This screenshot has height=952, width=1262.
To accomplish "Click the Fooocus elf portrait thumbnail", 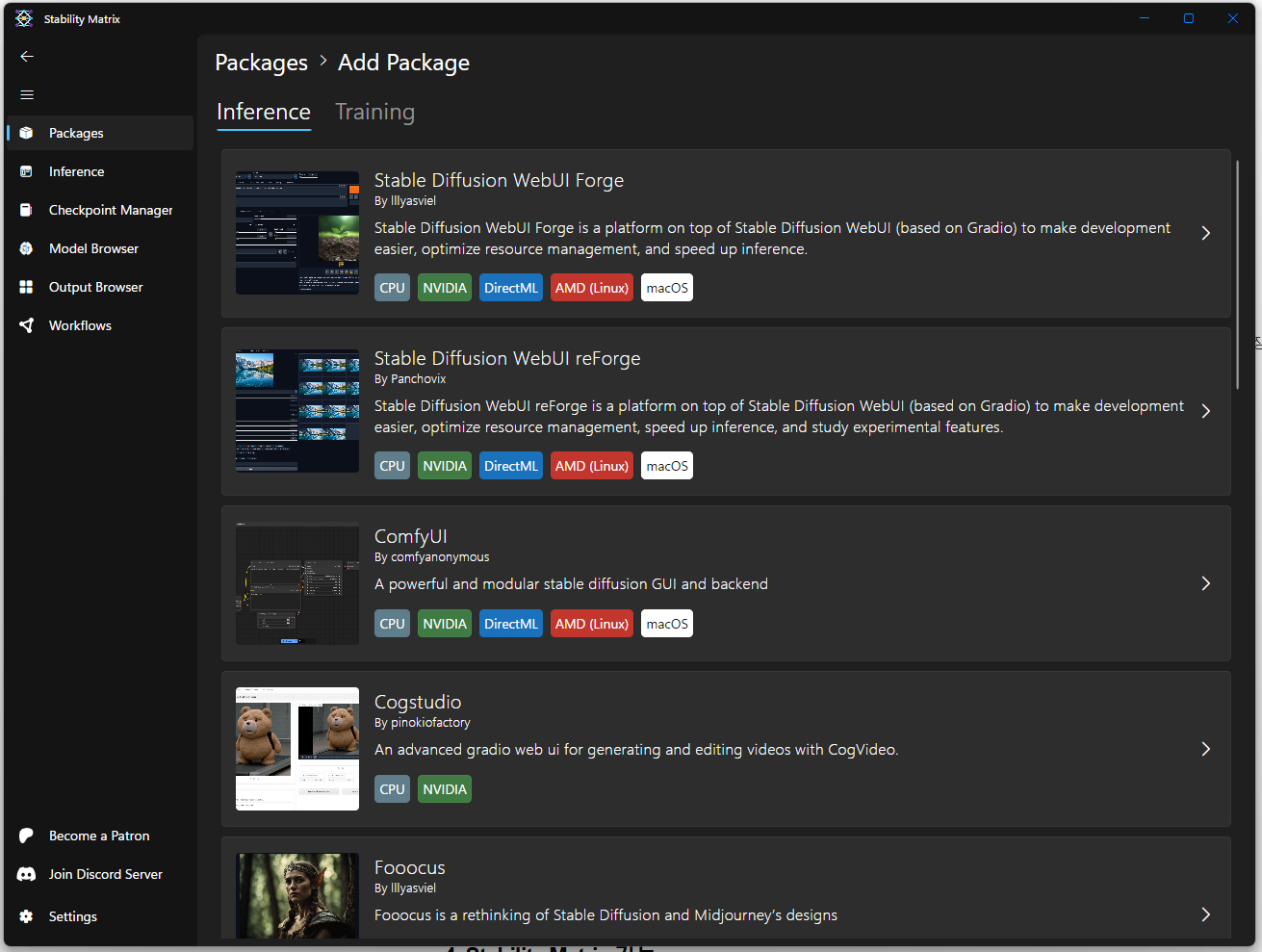I will click(297, 896).
